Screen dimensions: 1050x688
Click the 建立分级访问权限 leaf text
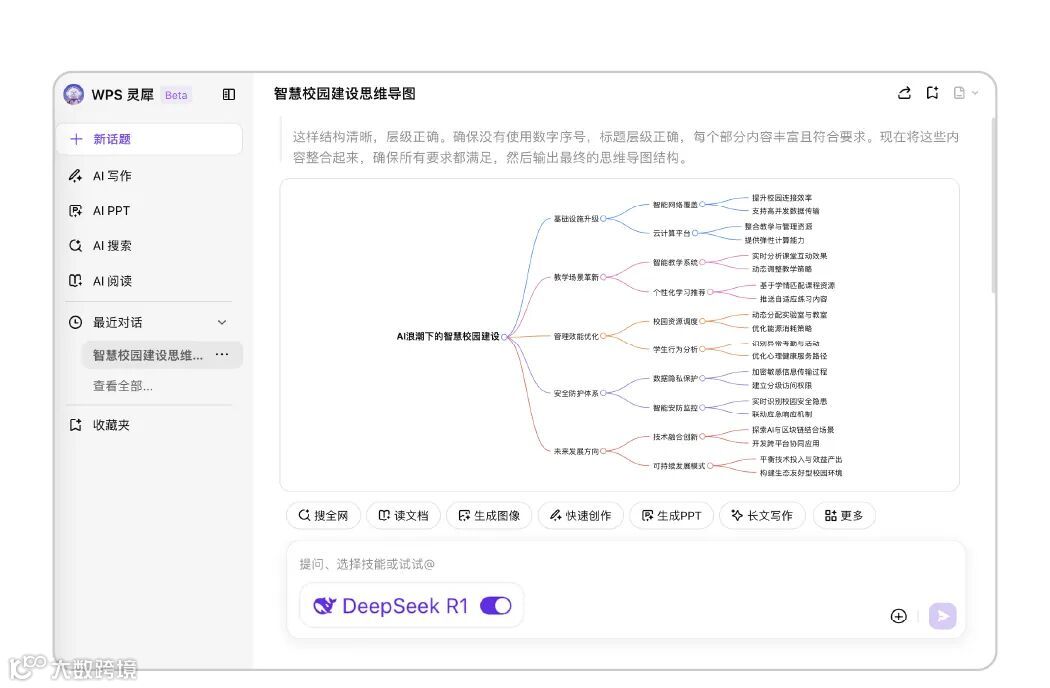[x=781, y=385]
